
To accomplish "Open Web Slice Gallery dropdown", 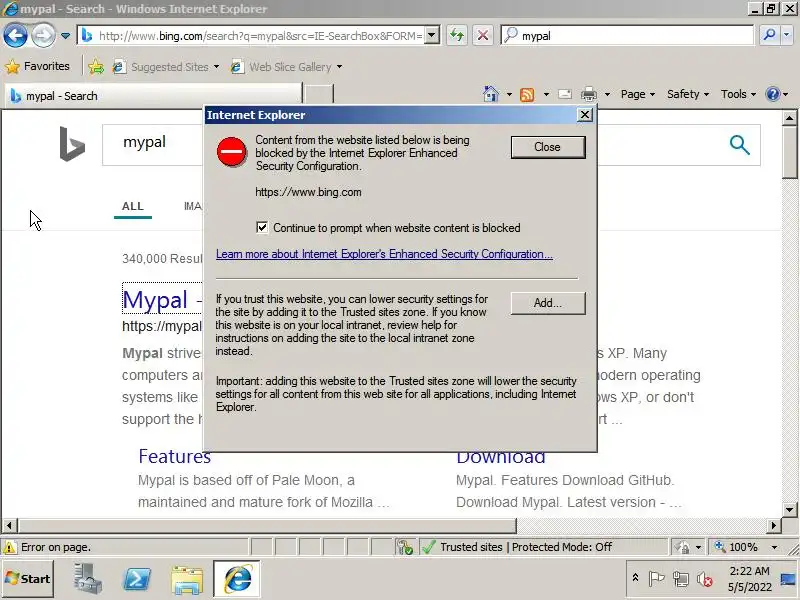I will pyautogui.click(x=287, y=67).
